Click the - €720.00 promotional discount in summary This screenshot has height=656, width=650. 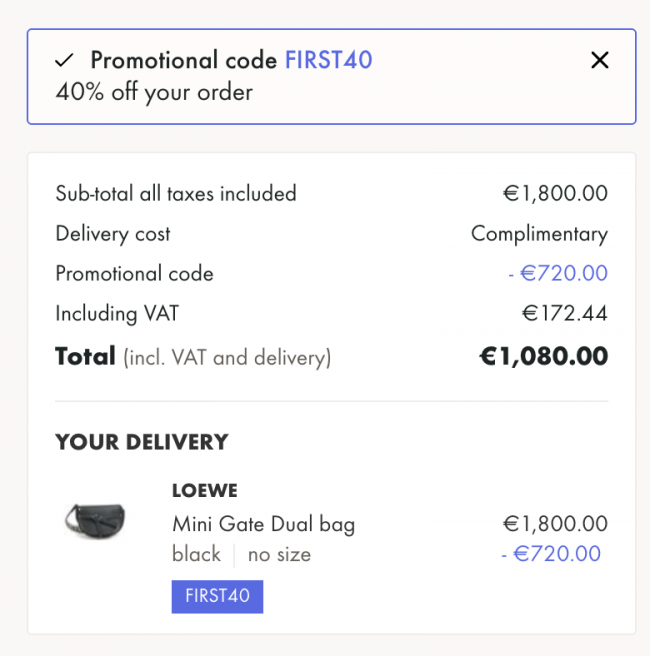click(558, 273)
